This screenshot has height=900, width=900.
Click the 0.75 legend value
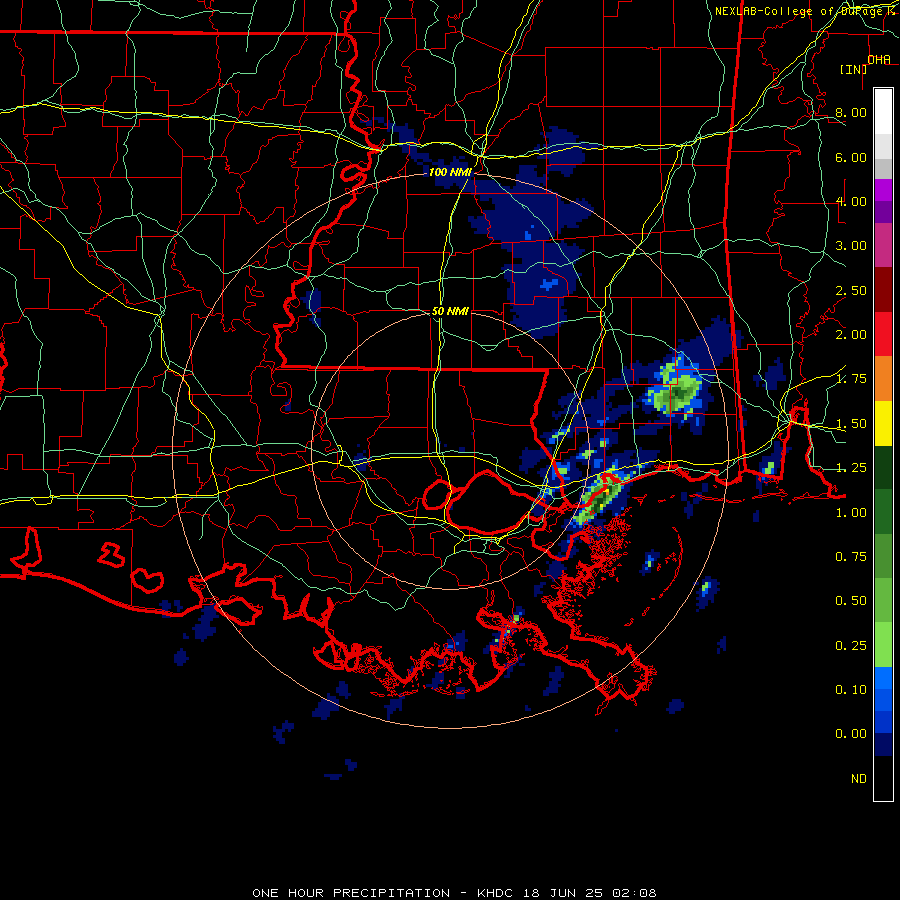[x=851, y=557]
